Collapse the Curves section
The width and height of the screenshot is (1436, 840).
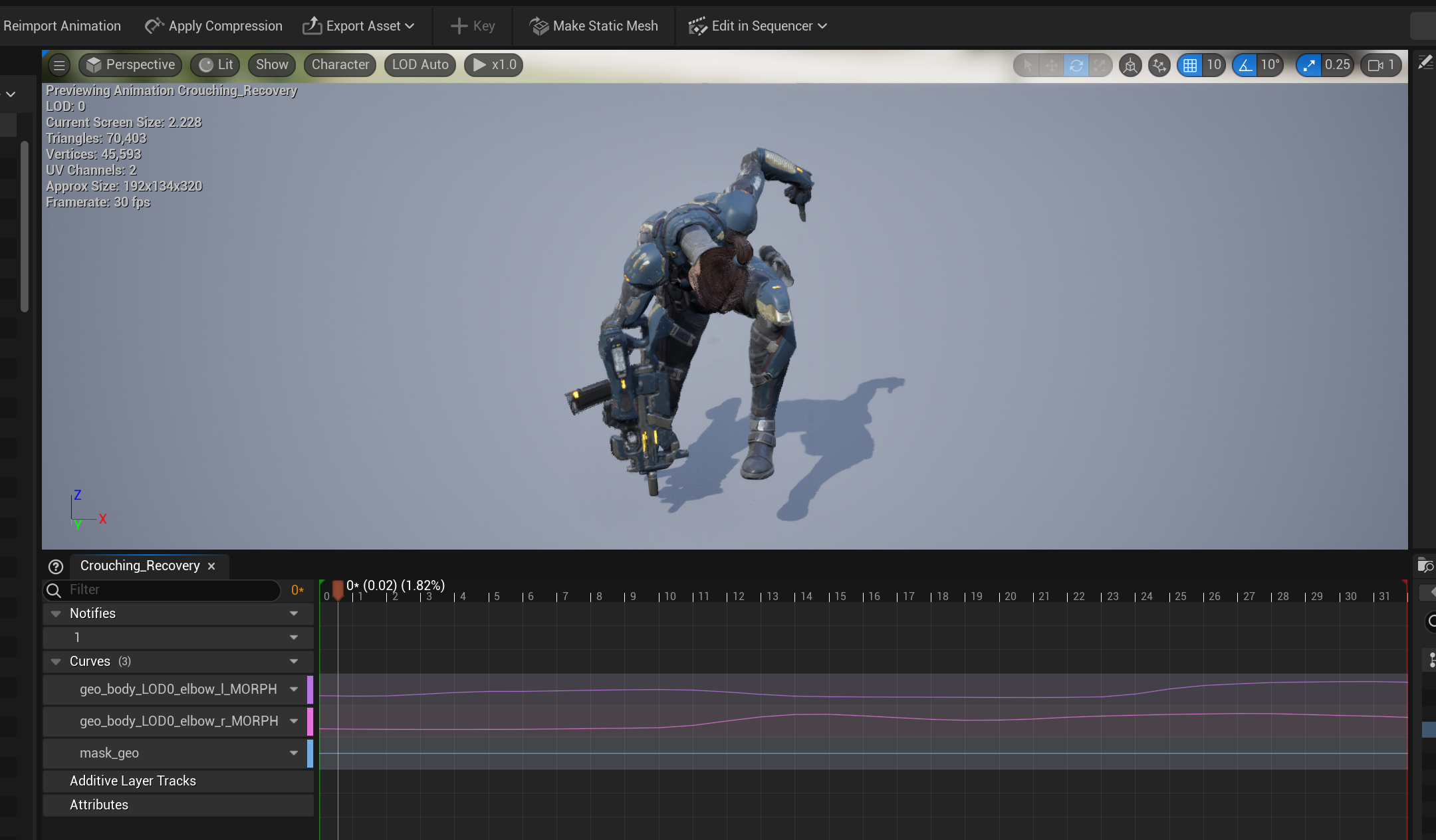56,661
